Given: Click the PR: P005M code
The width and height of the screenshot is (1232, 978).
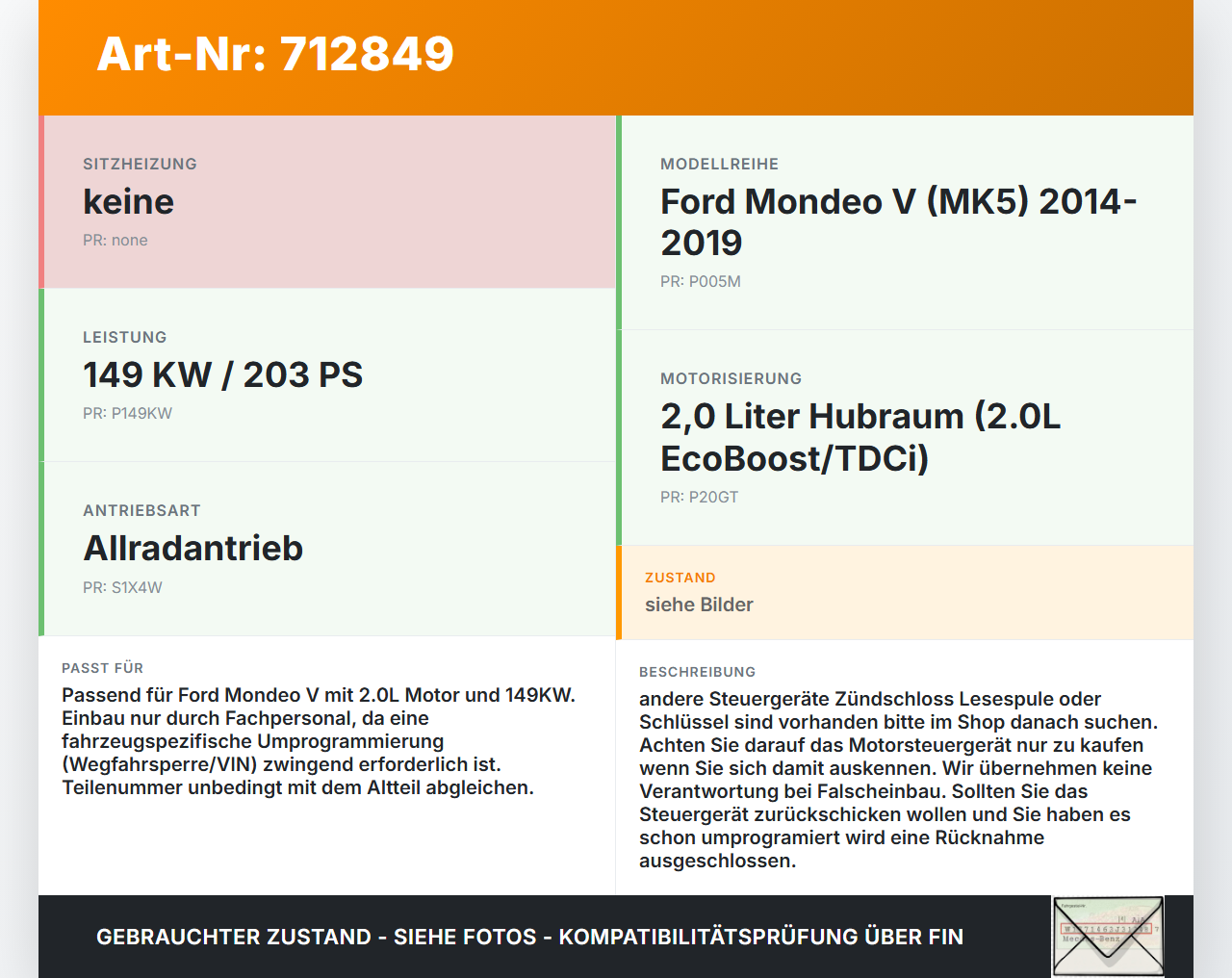Looking at the screenshot, I should click(x=701, y=282).
